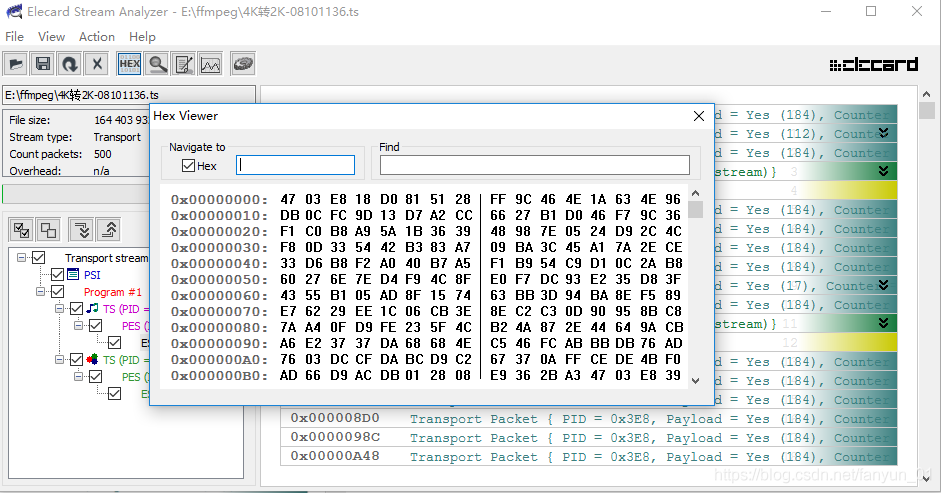Click hex offset 0x00000000 row
Image resolution: width=941 pixels, height=493 pixels.
[426, 199]
